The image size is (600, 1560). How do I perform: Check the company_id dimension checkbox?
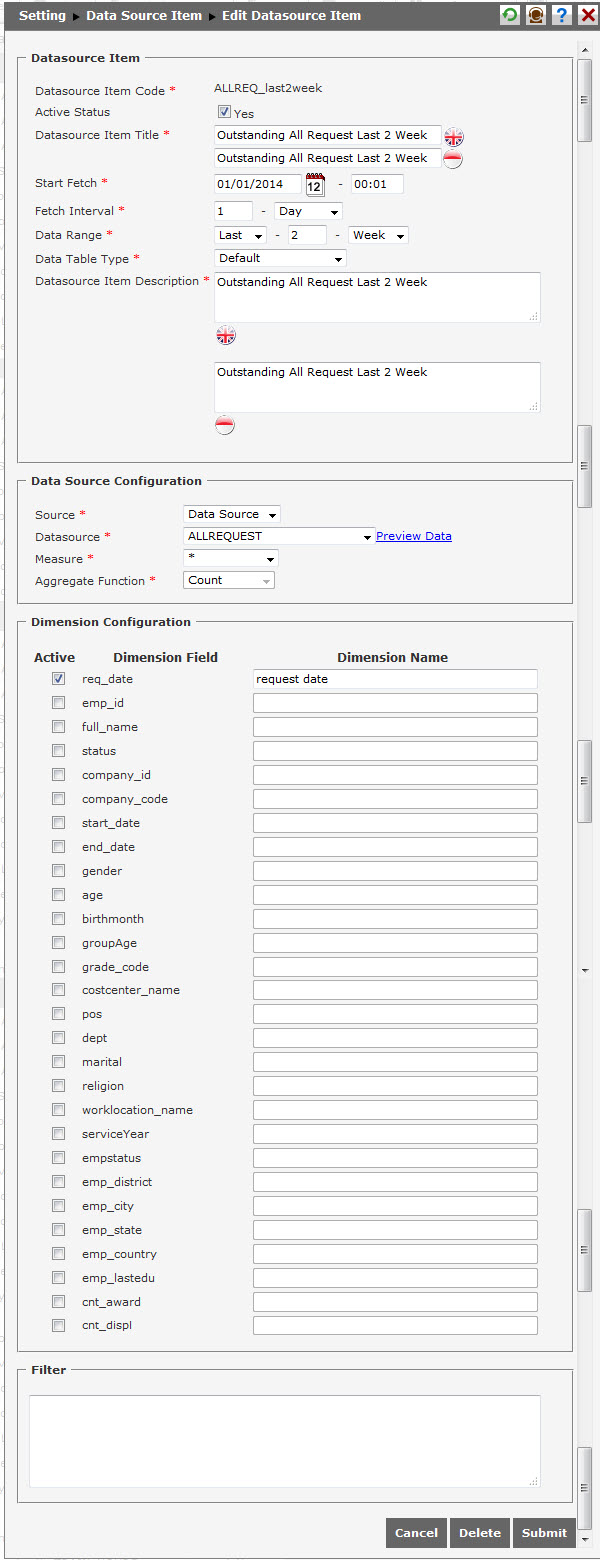pyautogui.click(x=58, y=775)
